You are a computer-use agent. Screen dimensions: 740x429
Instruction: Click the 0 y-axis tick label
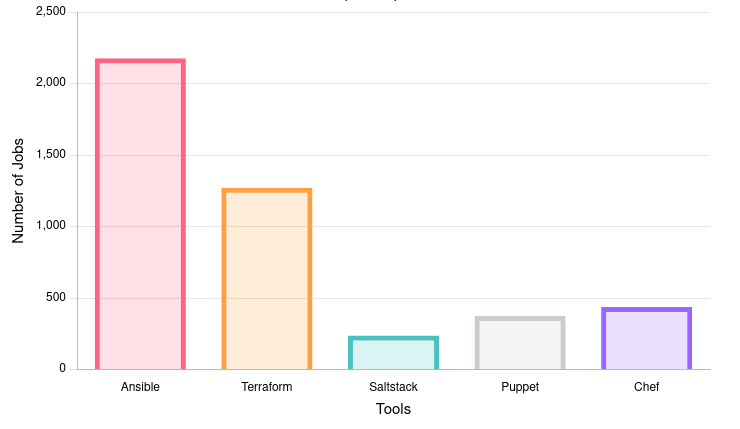pos(62,369)
